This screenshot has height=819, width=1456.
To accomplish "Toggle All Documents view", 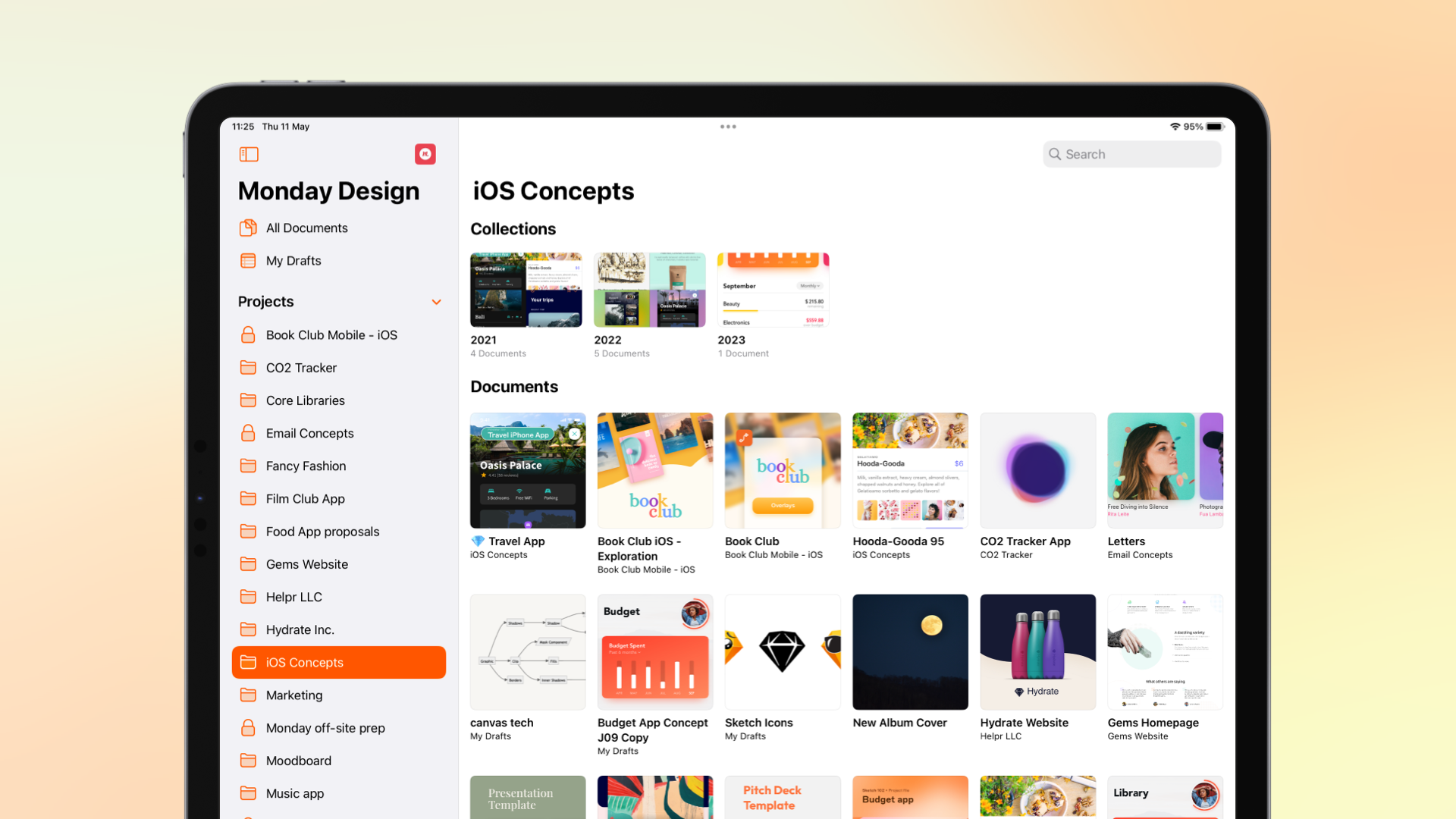I will point(306,227).
